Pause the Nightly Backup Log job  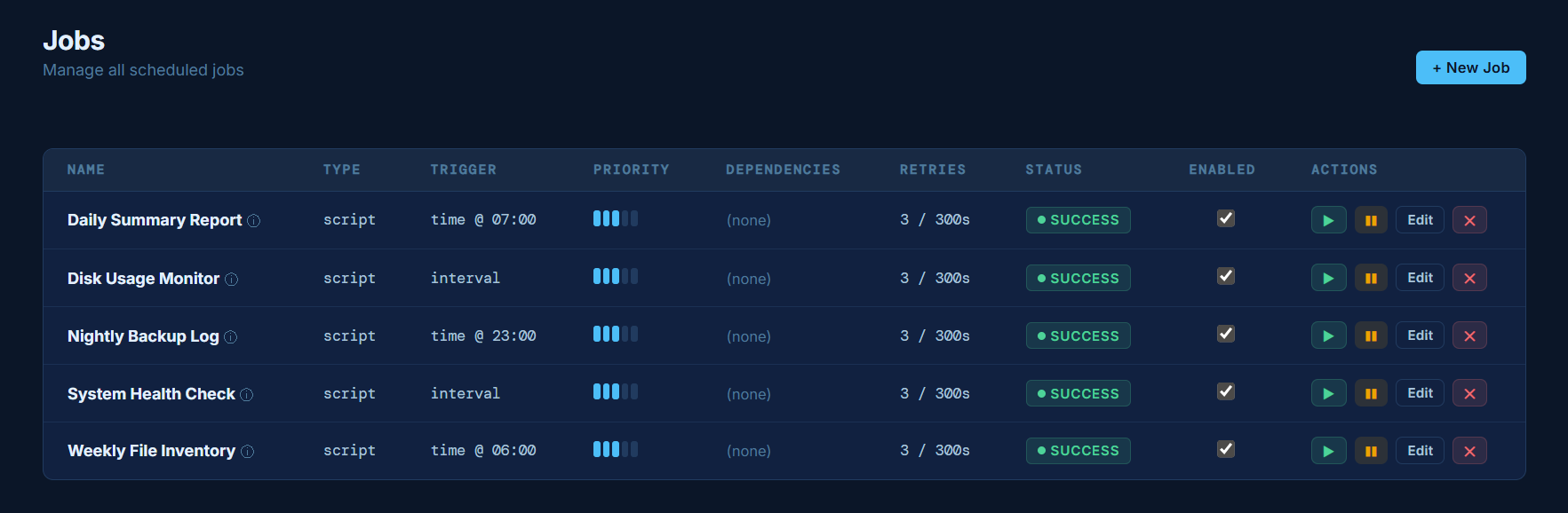click(x=1371, y=335)
